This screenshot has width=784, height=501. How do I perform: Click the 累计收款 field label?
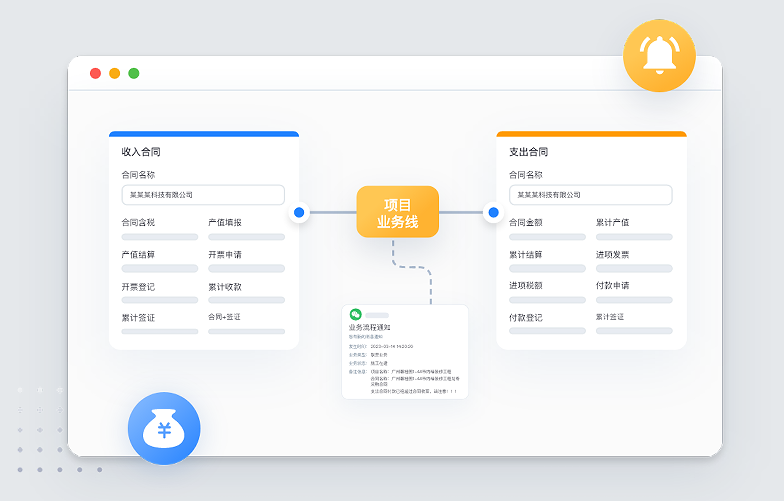pyautogui.click(x=225, y=287)
